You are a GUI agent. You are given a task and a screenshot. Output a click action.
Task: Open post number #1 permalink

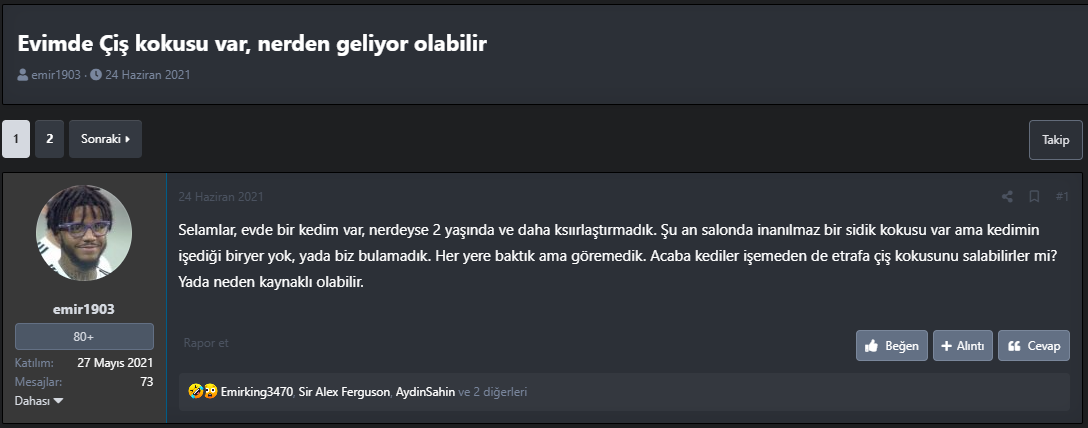click(1062, 196)
